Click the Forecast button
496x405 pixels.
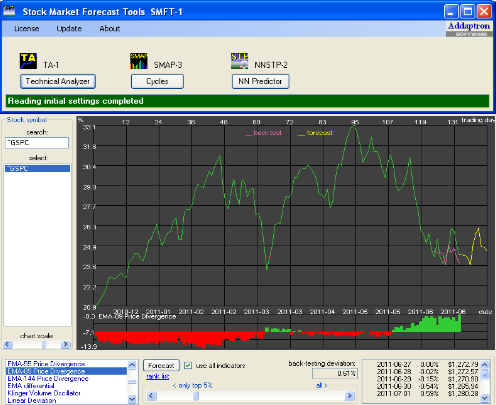161,366
